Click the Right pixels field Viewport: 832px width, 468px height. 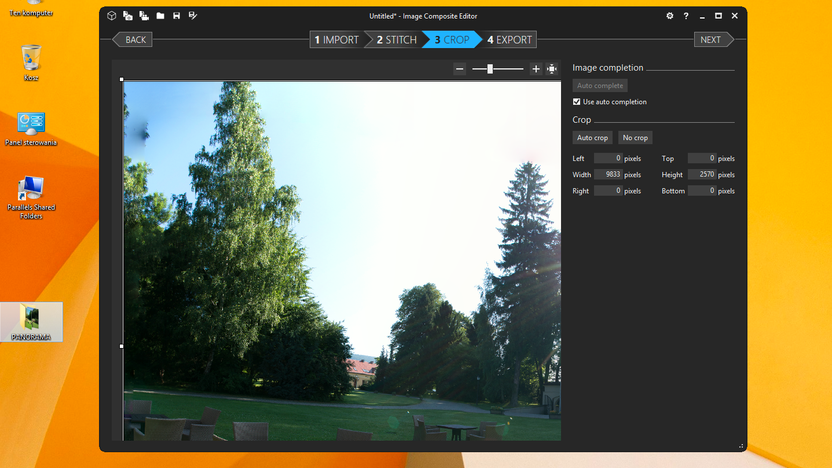pyautogui.click(x=608, y=190)
